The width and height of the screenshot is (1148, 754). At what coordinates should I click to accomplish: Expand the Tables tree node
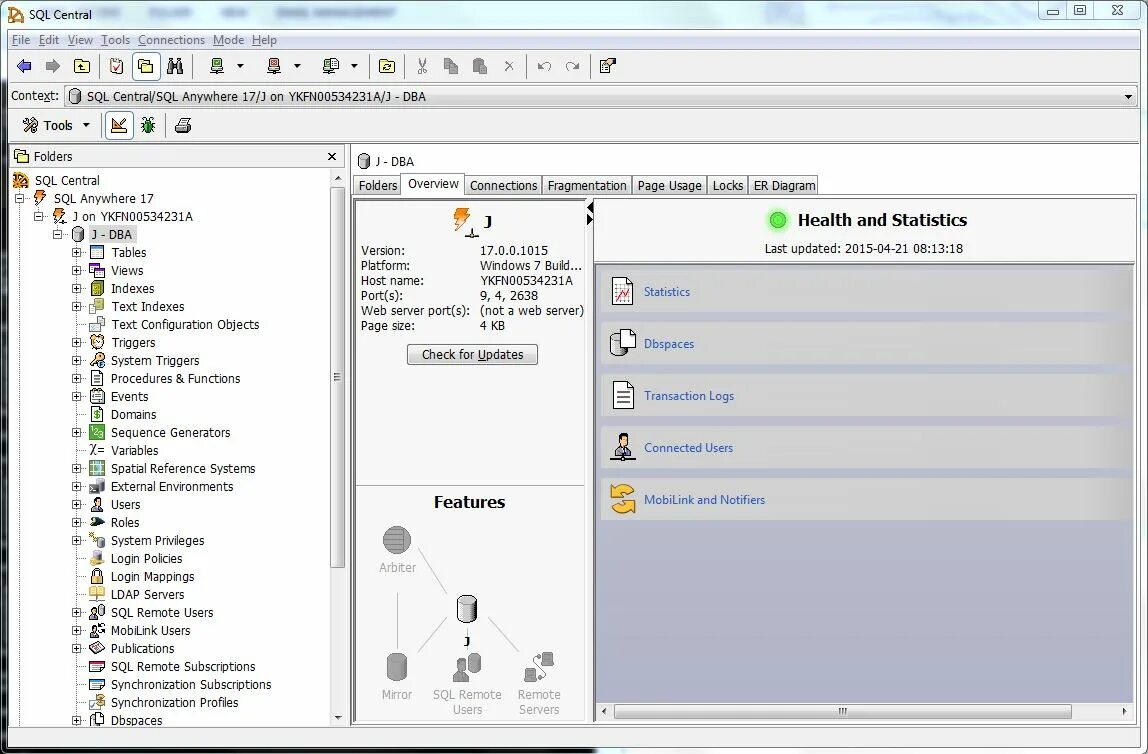coord(77,252)
